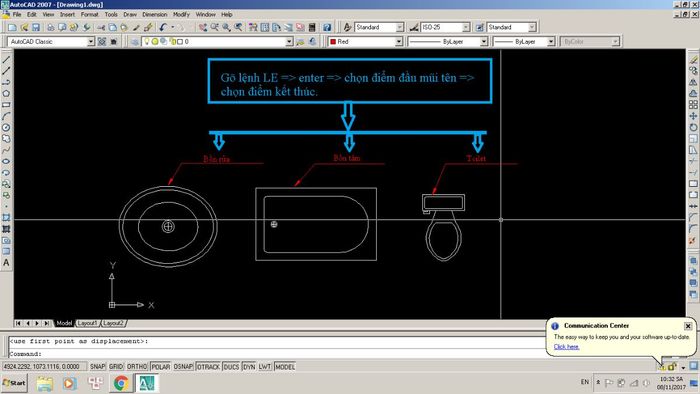Click the coordinates display in status bar
700x394 pixels.
[44, 366]
